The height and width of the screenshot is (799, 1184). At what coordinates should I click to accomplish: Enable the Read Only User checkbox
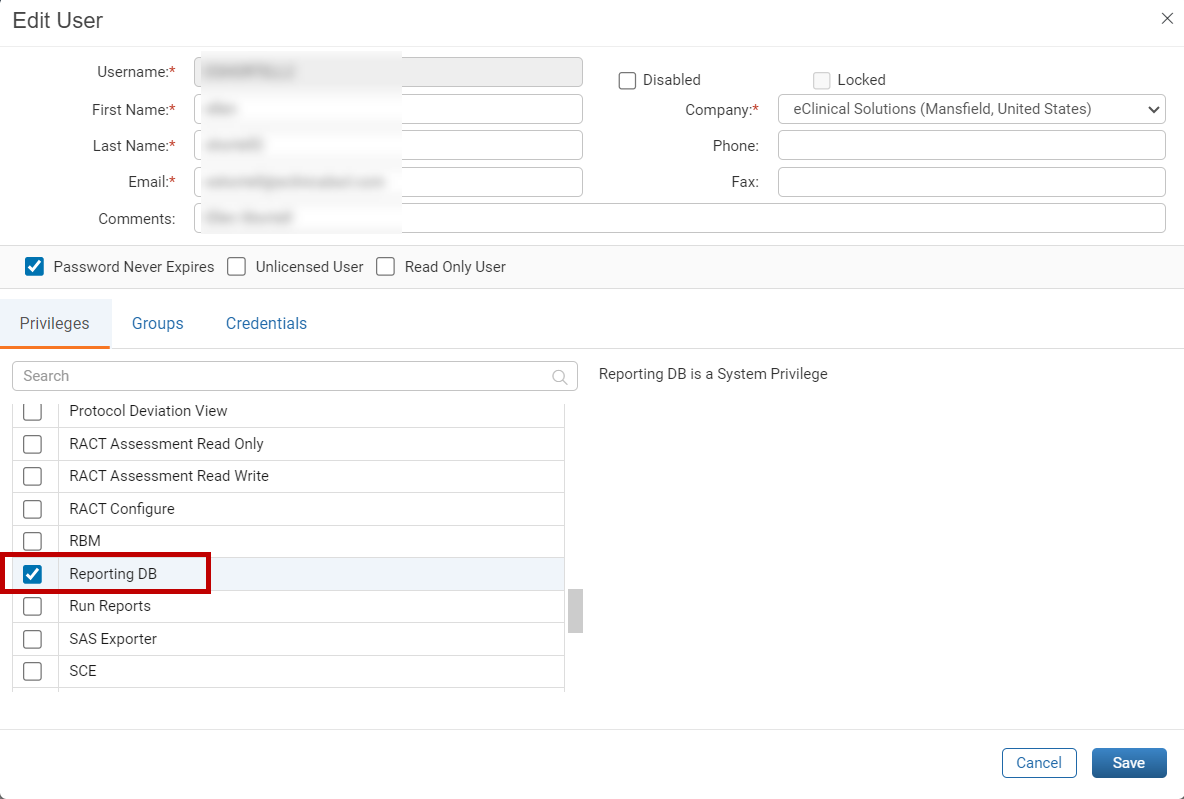386,267
